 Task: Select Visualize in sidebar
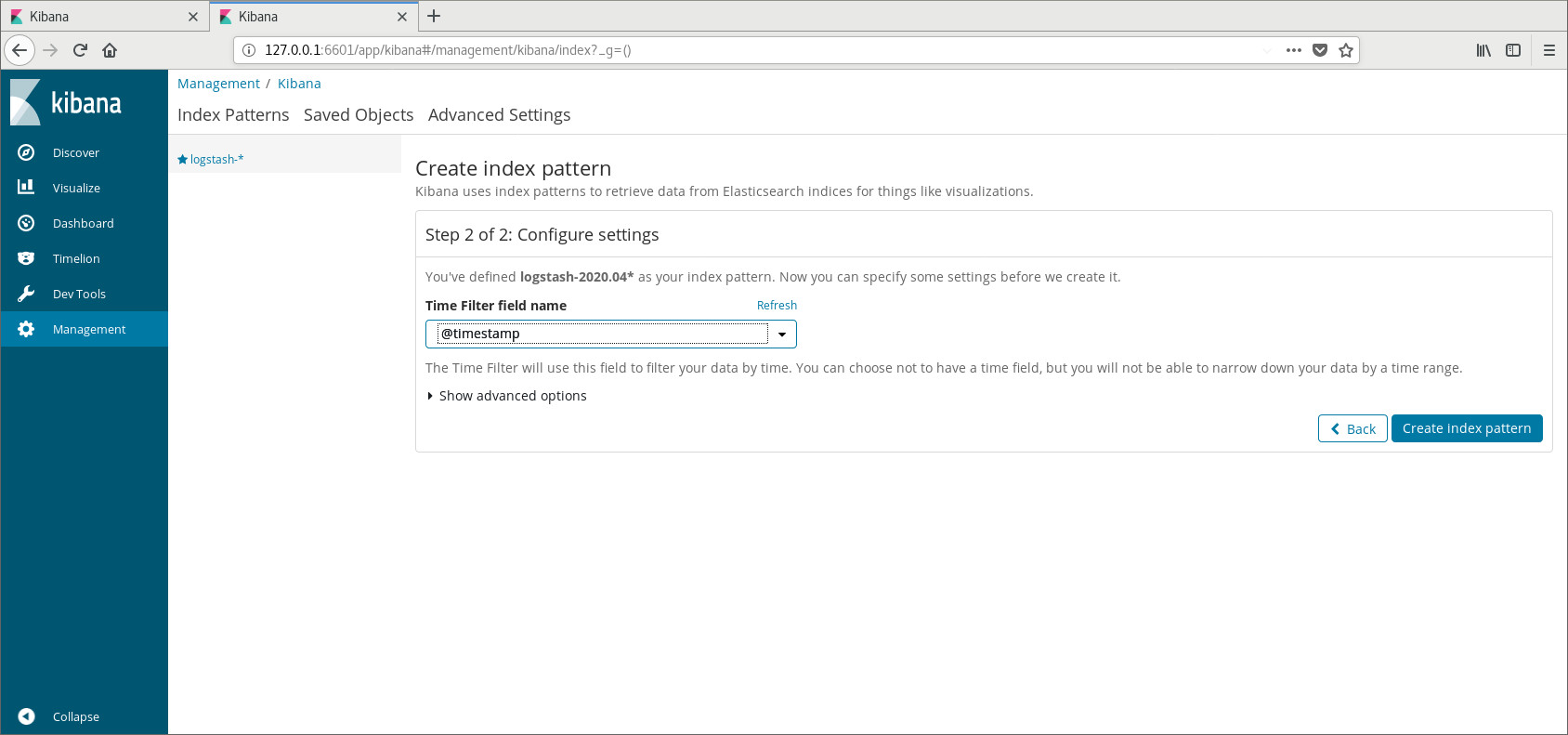(x=76, y=189)
